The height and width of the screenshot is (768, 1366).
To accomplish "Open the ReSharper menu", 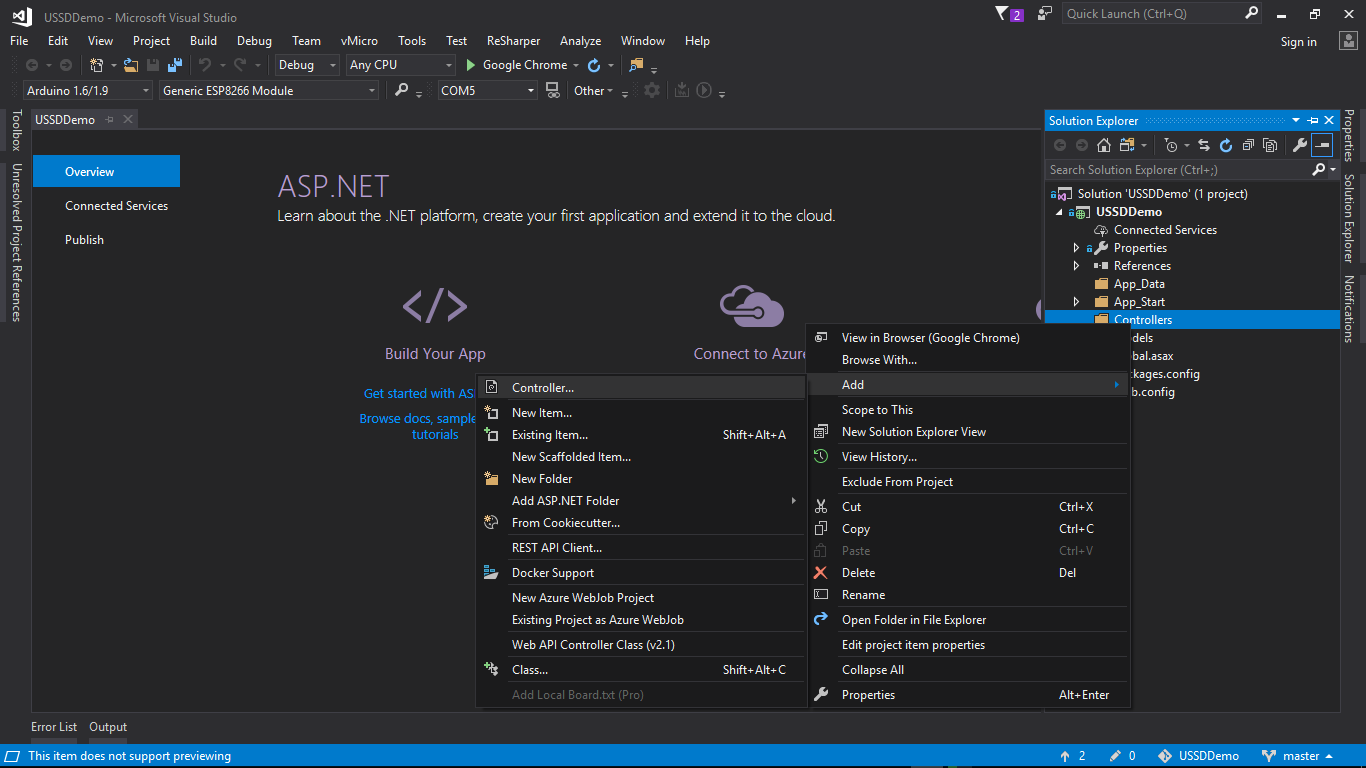I will [x=513, y=41].
